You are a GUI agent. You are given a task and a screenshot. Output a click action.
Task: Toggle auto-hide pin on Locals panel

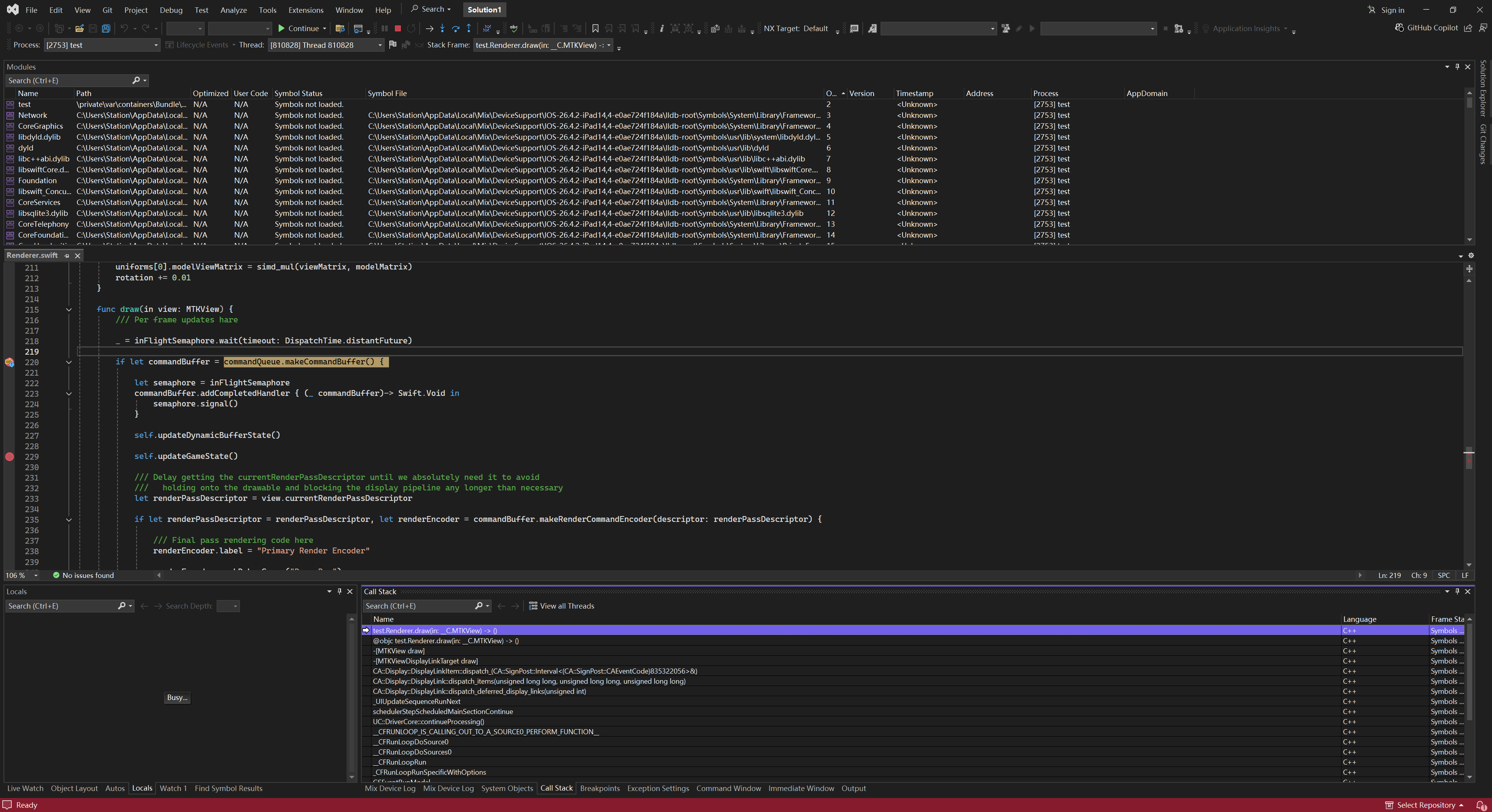(x=340, y=591)
